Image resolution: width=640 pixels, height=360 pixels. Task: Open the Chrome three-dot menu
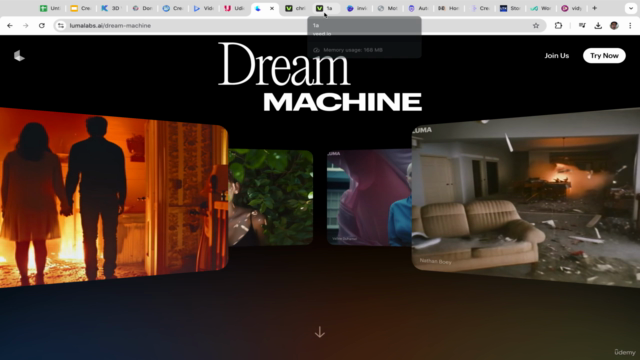pyautogui.click(x=630, y=25)
